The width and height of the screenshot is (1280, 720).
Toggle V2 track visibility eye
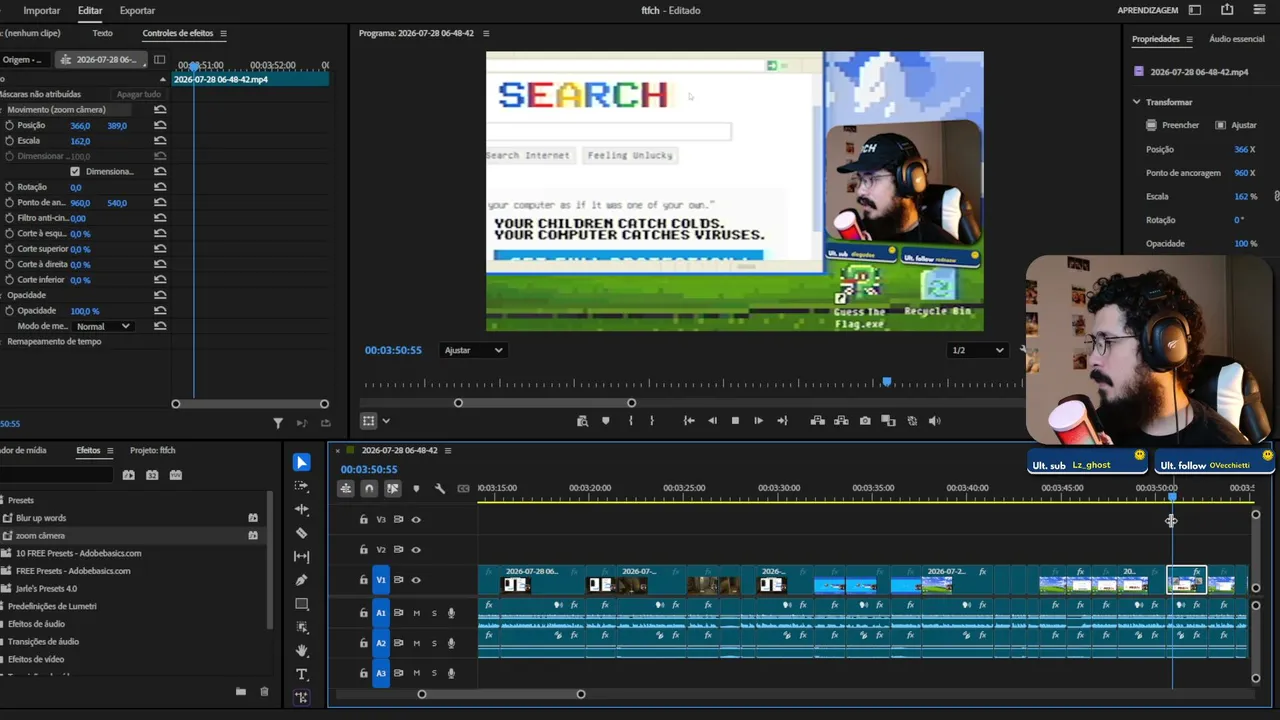(x=416, y=549)
